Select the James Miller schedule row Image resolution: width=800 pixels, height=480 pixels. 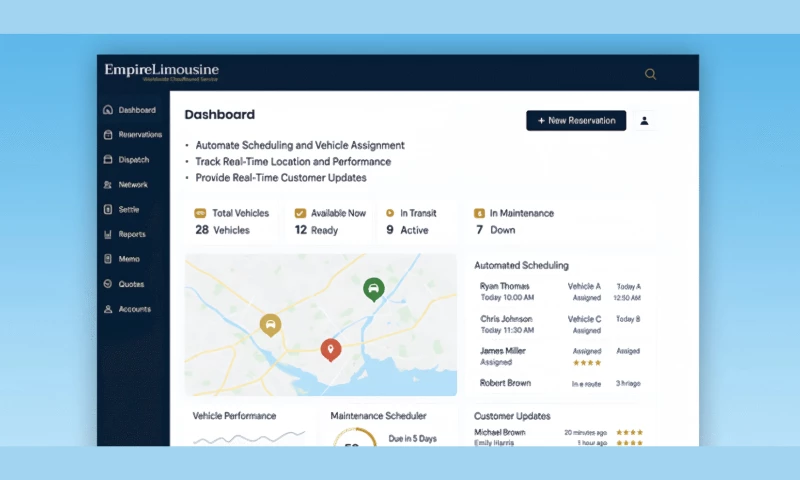tap(560, 357)
